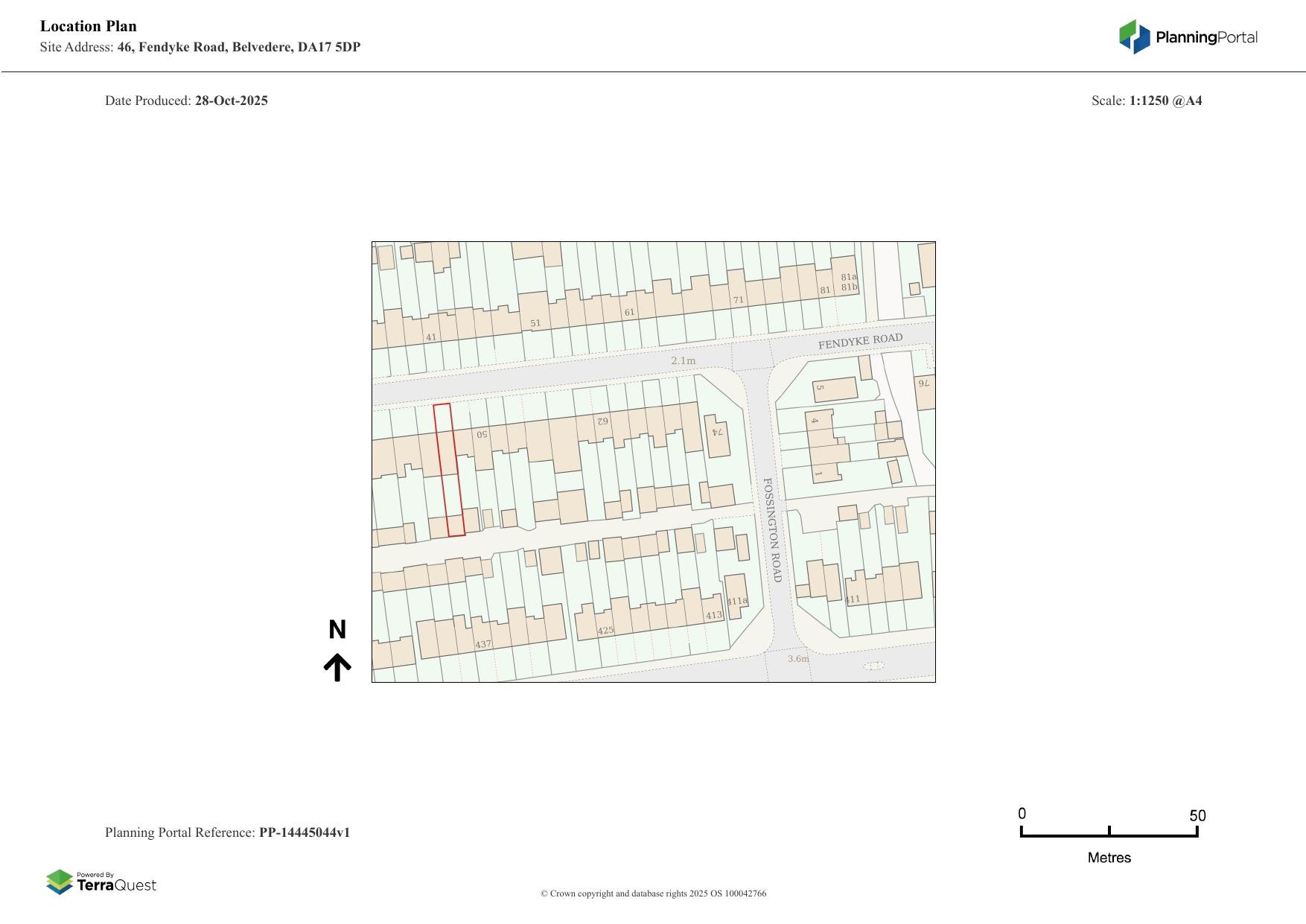The image size is (1306, 924).
Task: Click the letter N above the arrow
Action: coord(339,630)
